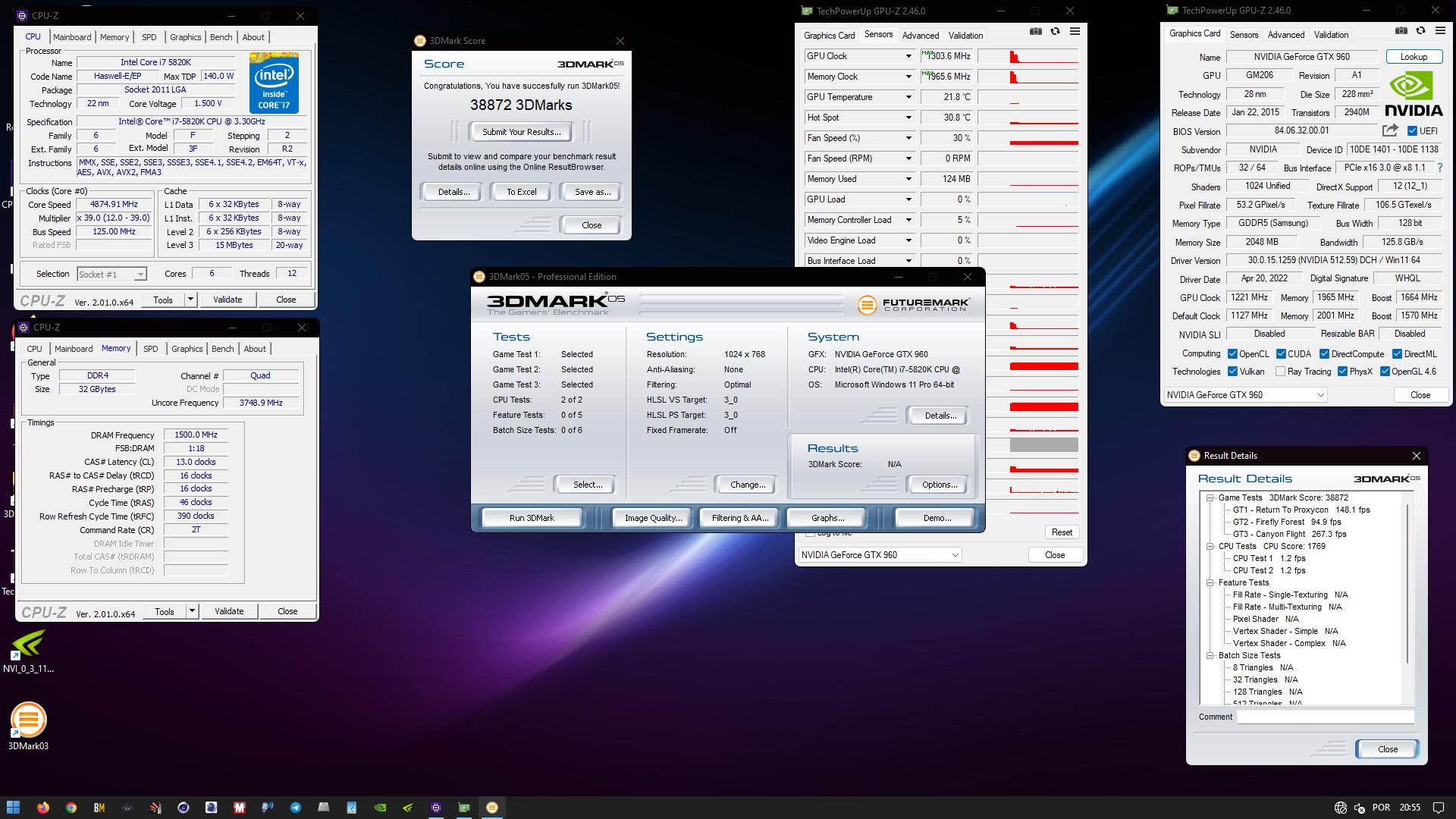Click refresh icon in GPU-Z Graphics Card window
The image size is (1456, 819).
coord(1420,30)
